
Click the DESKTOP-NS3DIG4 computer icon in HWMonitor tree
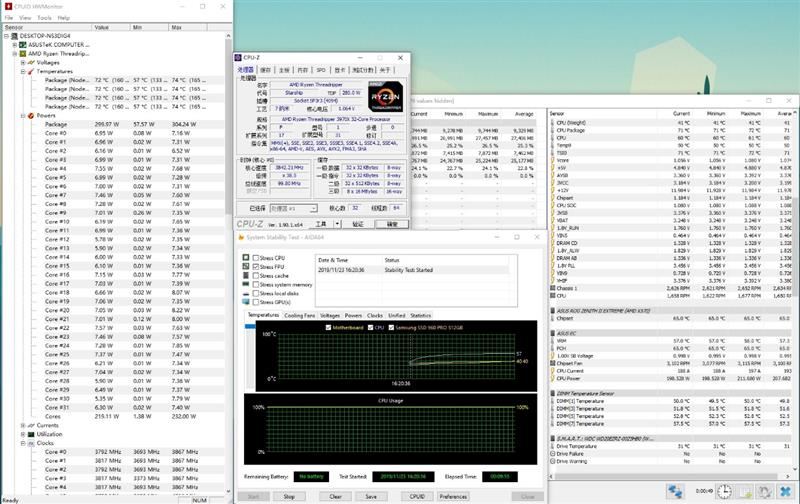tap(14, 36)
